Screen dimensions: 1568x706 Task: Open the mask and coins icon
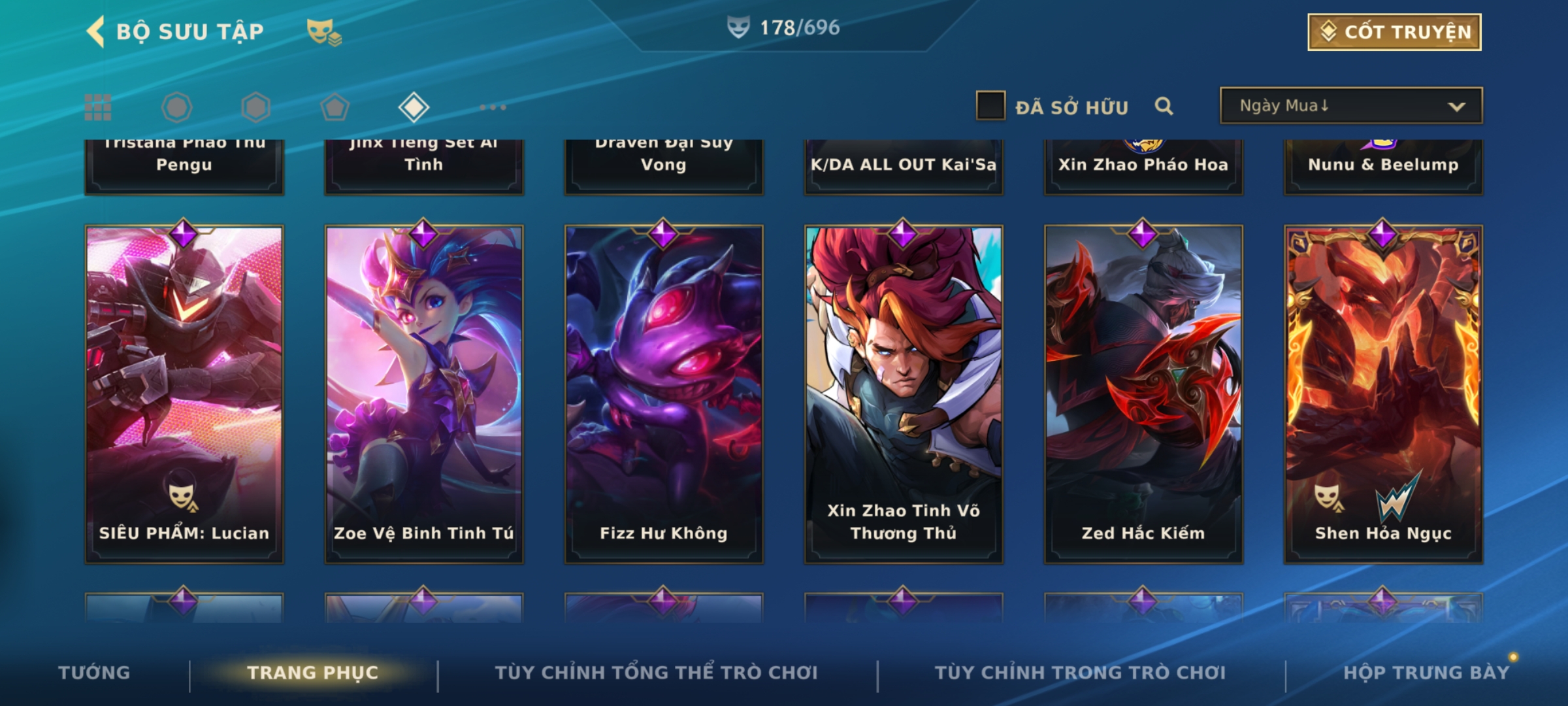(x=324, y=32)
